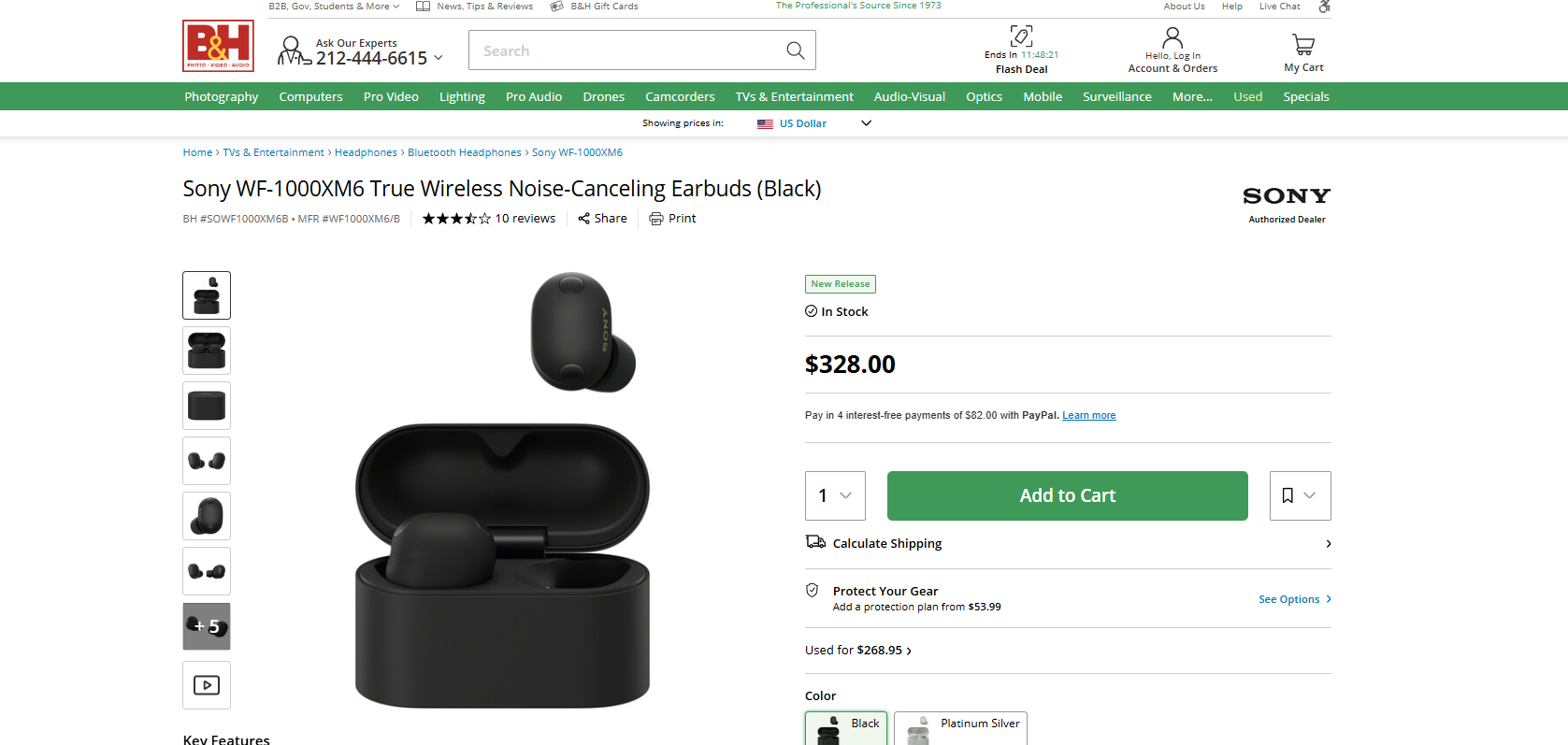Screen dimensions: 1568x745
Task: Open search using the magnifier icon
Action: [x=794, y=50]
